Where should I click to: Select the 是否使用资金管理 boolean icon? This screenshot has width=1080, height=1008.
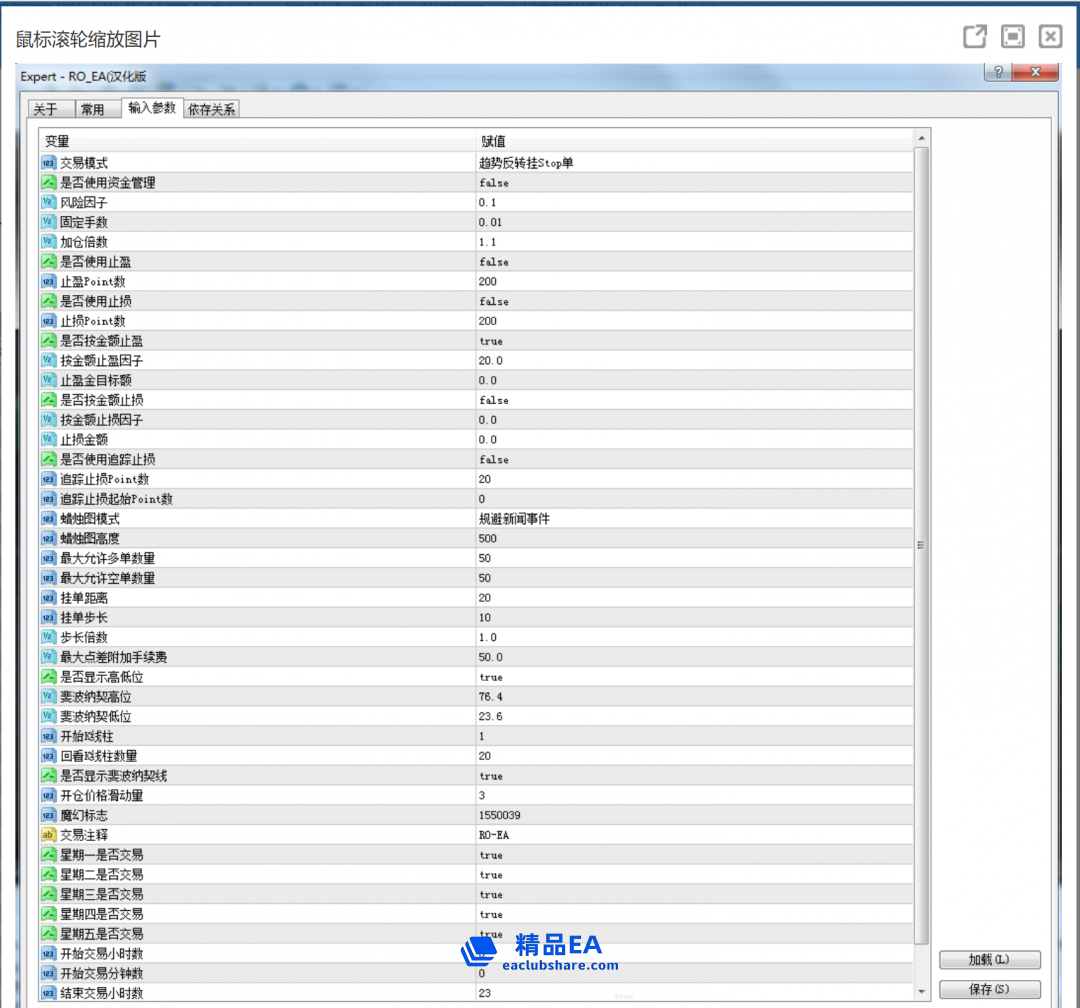click(48, 183)
